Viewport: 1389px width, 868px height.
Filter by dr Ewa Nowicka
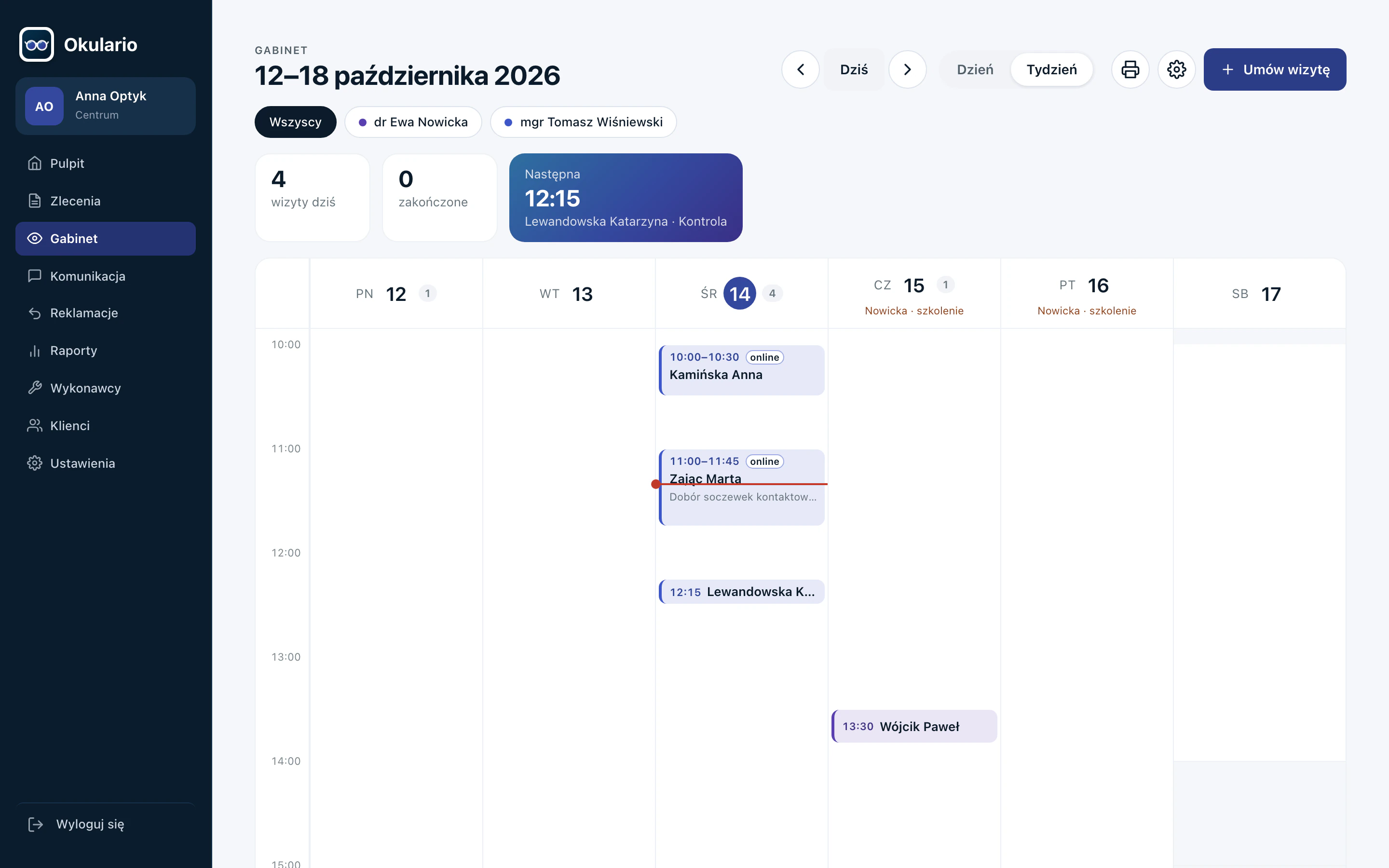pyautogui.click(x=413, y=122)
